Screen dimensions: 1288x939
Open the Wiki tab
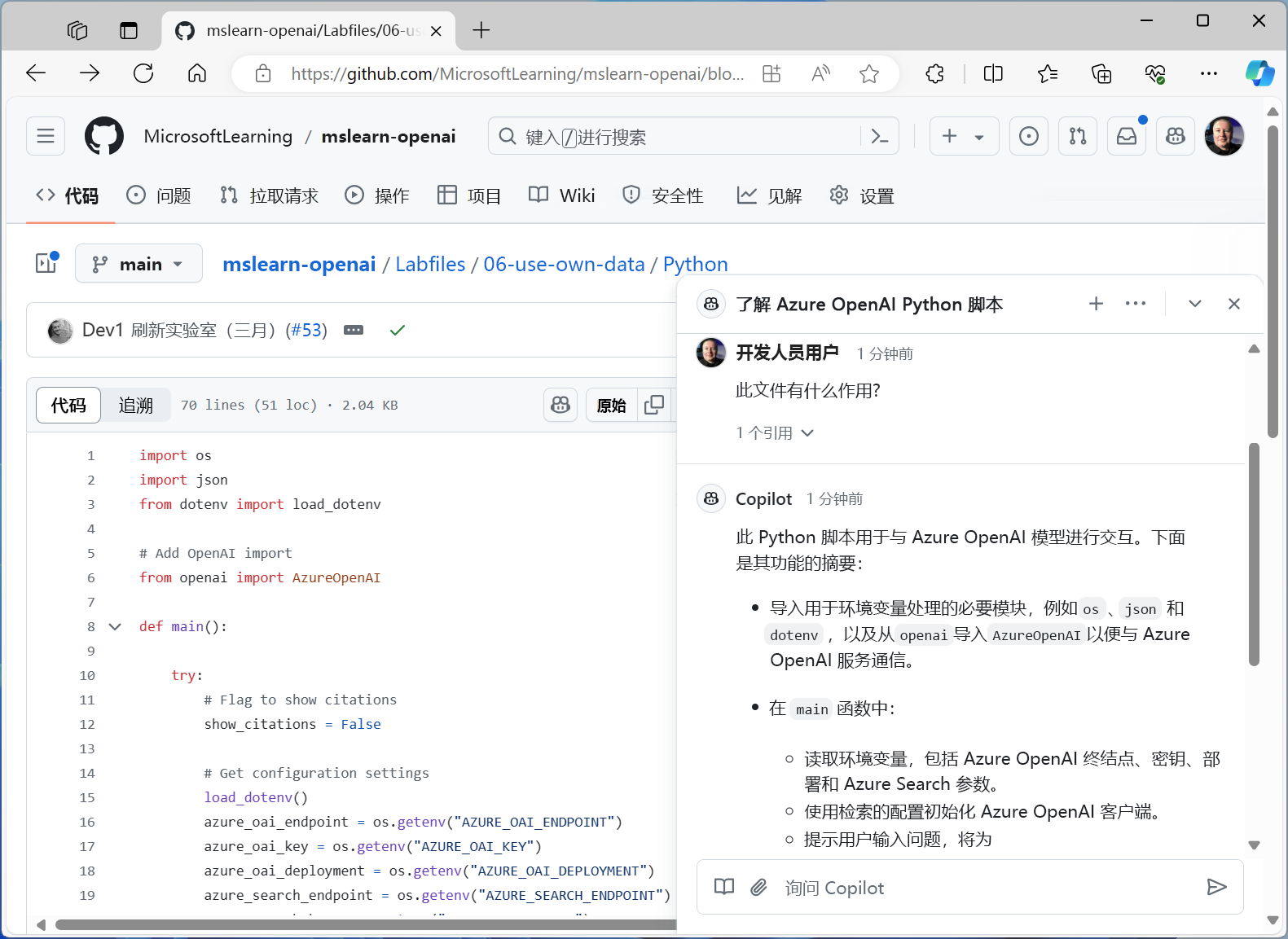coord(562,195)
